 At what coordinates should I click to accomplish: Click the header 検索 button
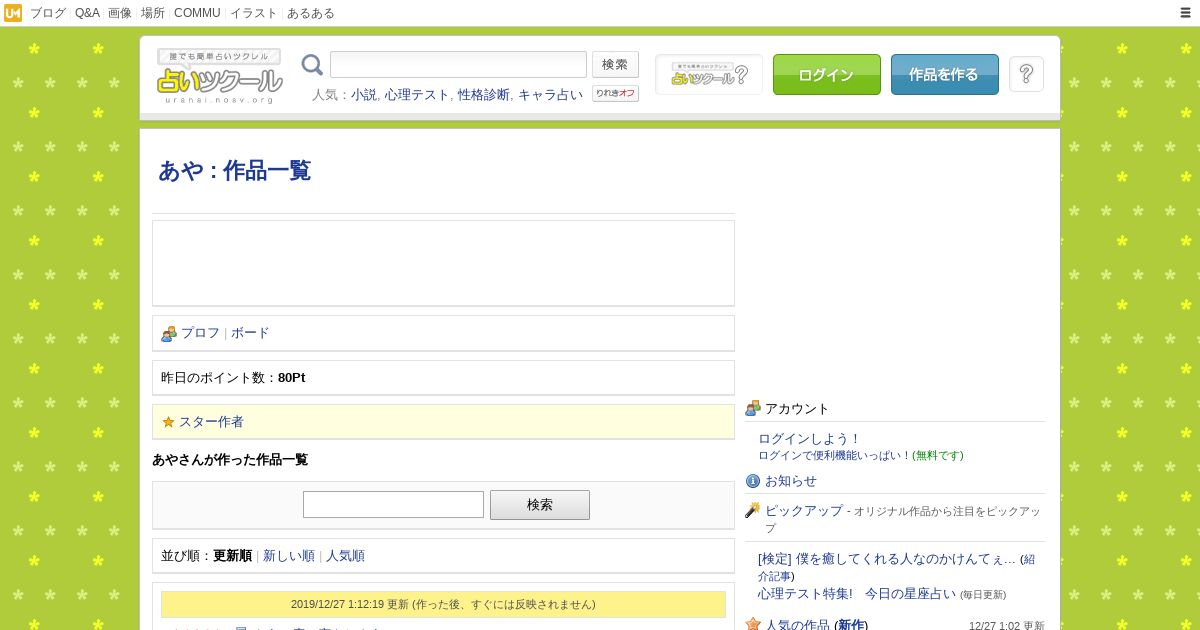click(x=615, y=65)
